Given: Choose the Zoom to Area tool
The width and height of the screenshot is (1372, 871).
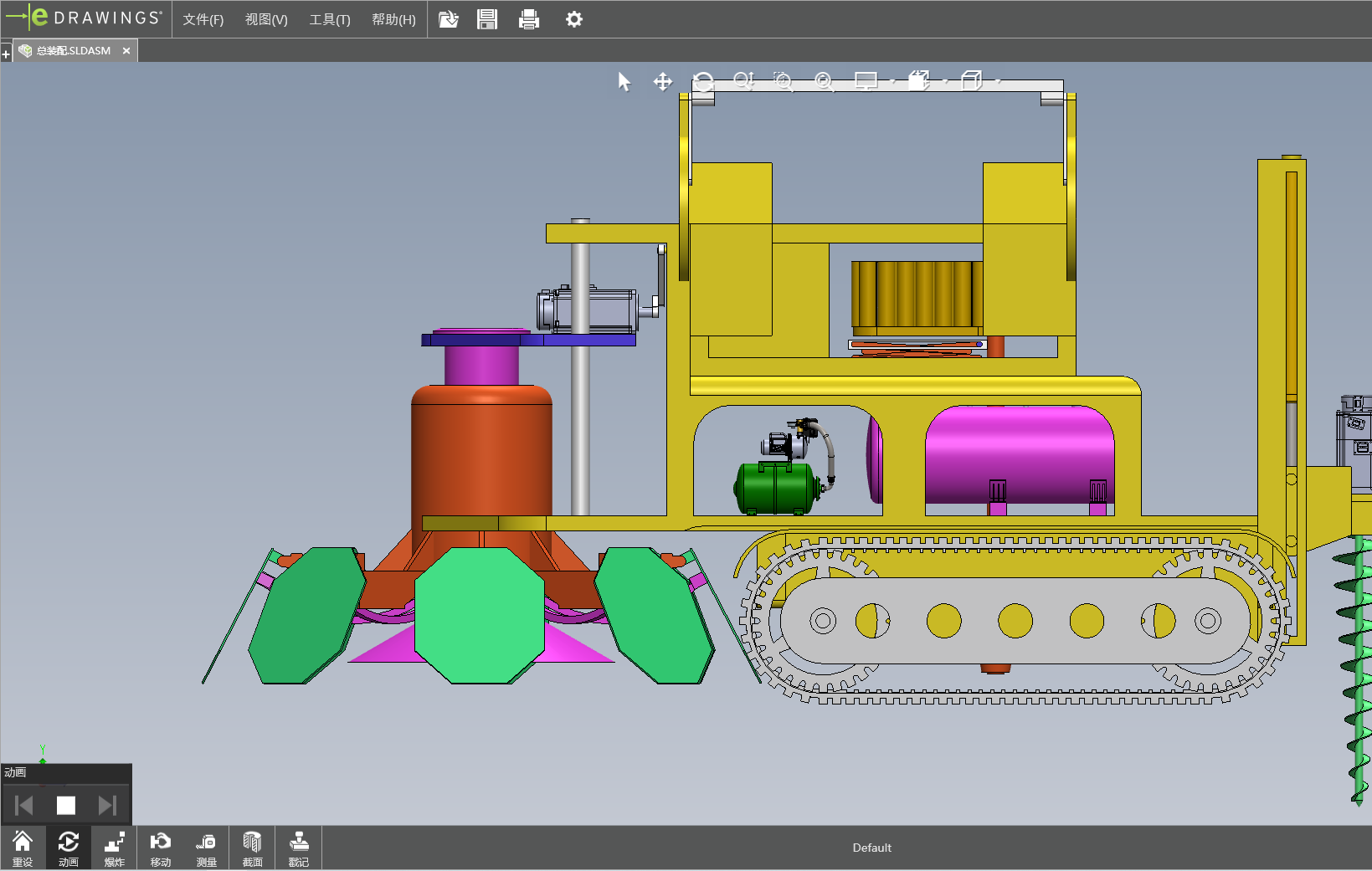Looking at the screenshot, I should (783, 81).
